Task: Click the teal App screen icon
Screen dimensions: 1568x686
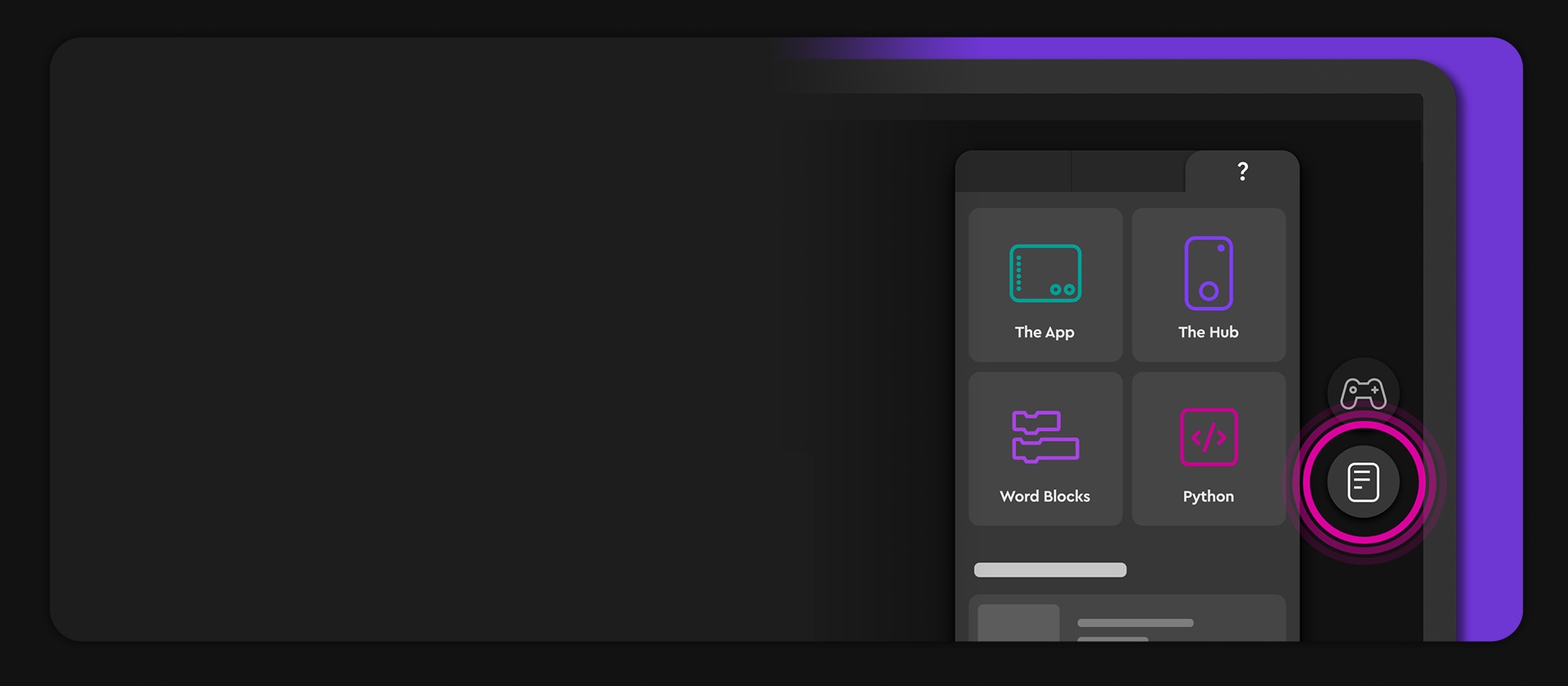Action: pos(1045,274)
